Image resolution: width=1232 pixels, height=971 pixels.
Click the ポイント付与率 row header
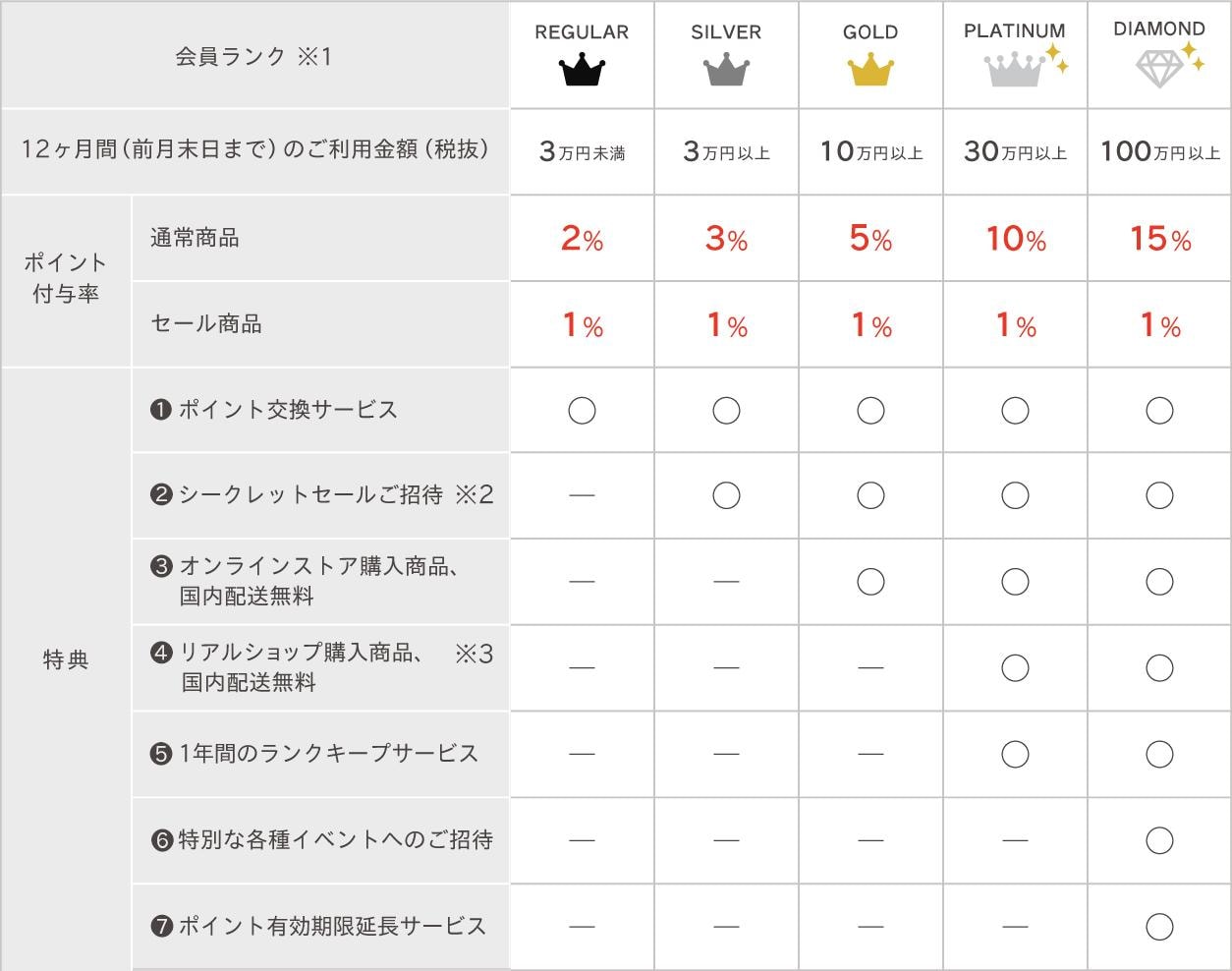click(66, 278)
